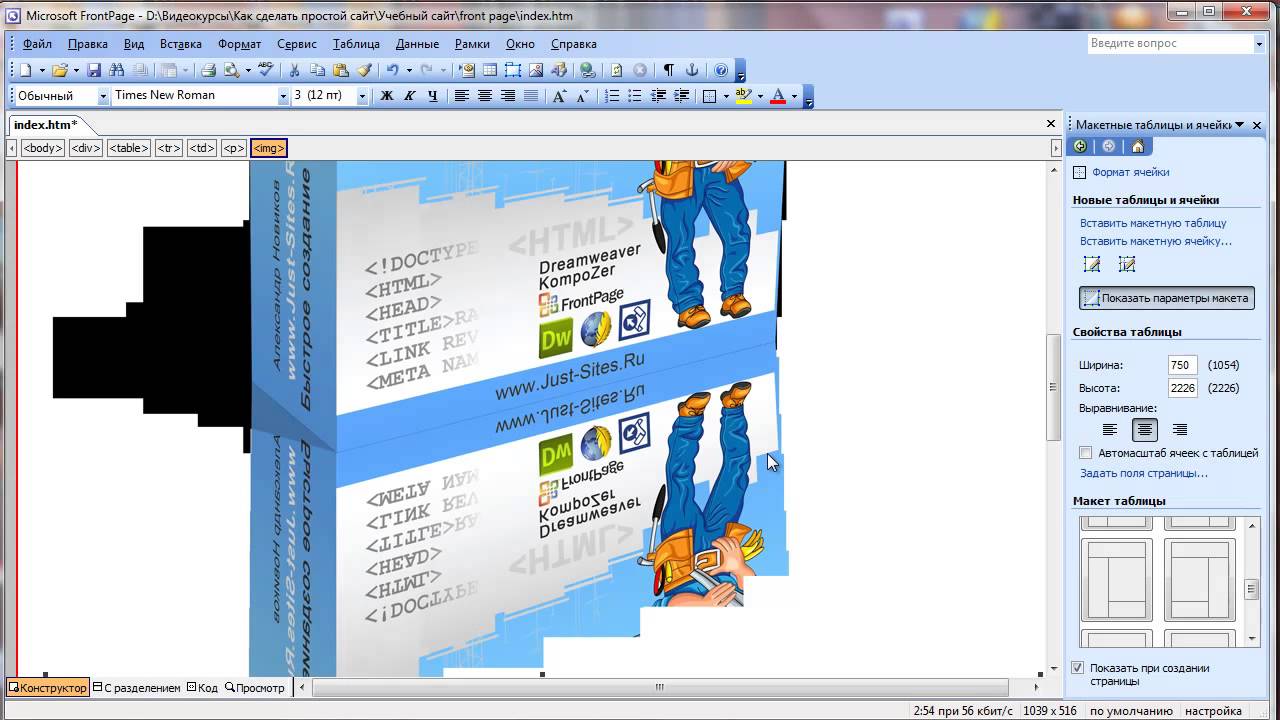Open the Файл menu
The width and height of the screenshot is (1280, 720).
click(37, 44)
